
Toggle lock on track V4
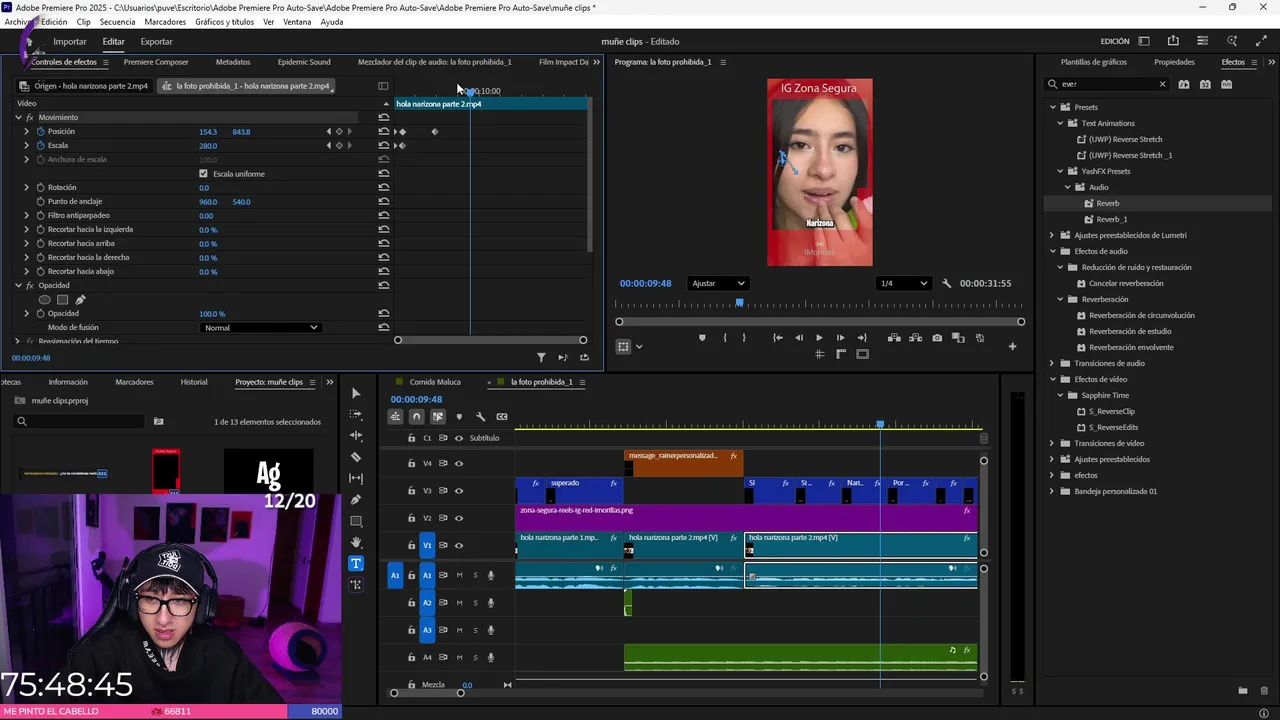(x=411, y=464)
